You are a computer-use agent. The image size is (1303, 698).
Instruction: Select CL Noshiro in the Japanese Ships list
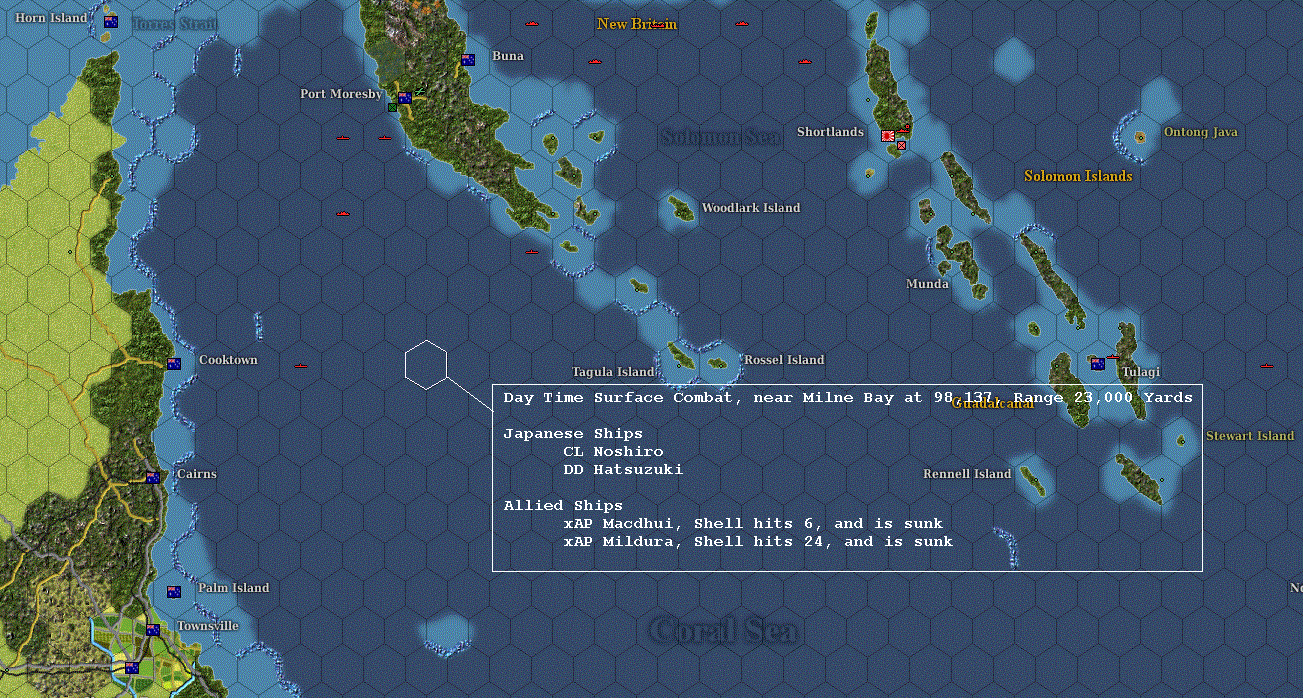click(x=614, y=451)
